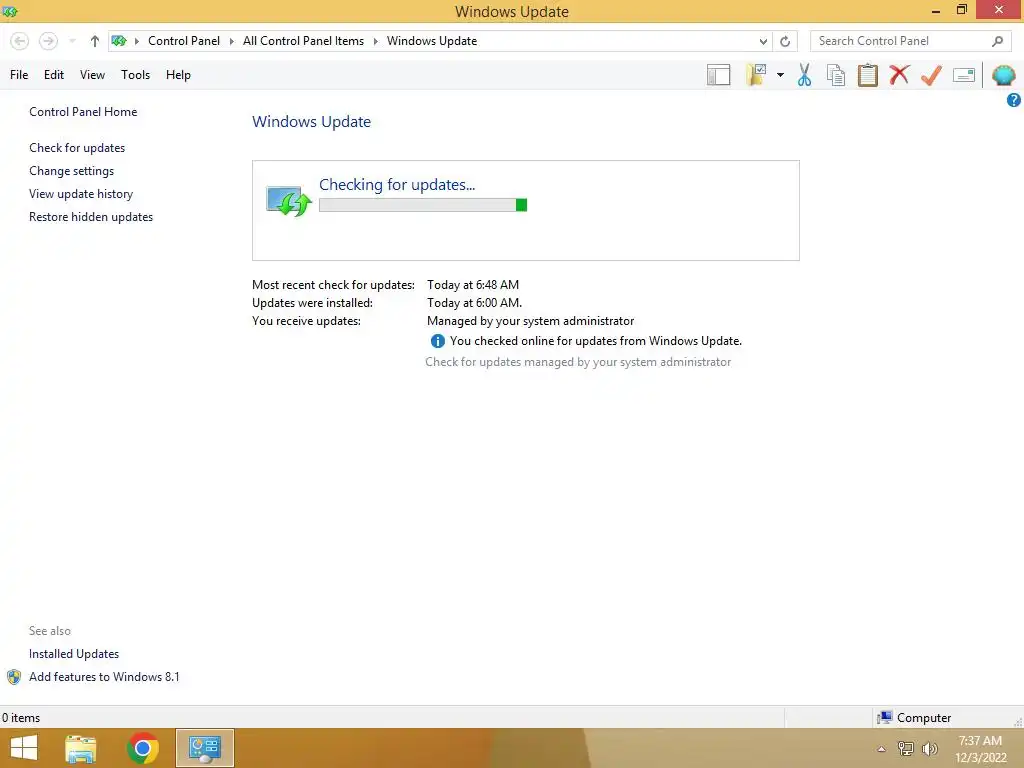1024x768 pixels.
Task: Click the Properties card toolbar icon
Action: pyautogui.click(x=964, y=75)
